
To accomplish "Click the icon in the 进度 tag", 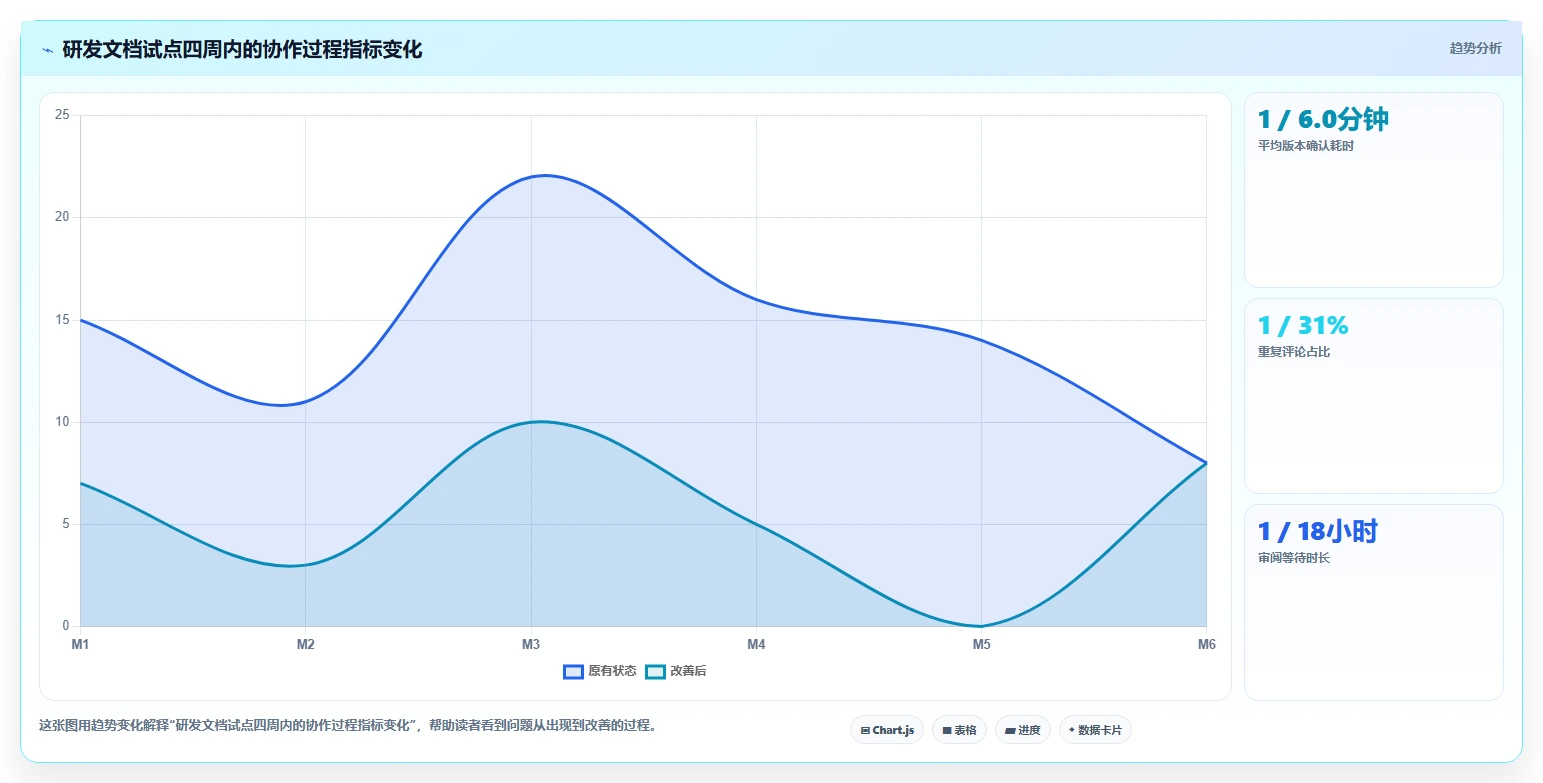I will click(x=1010, y=730).
